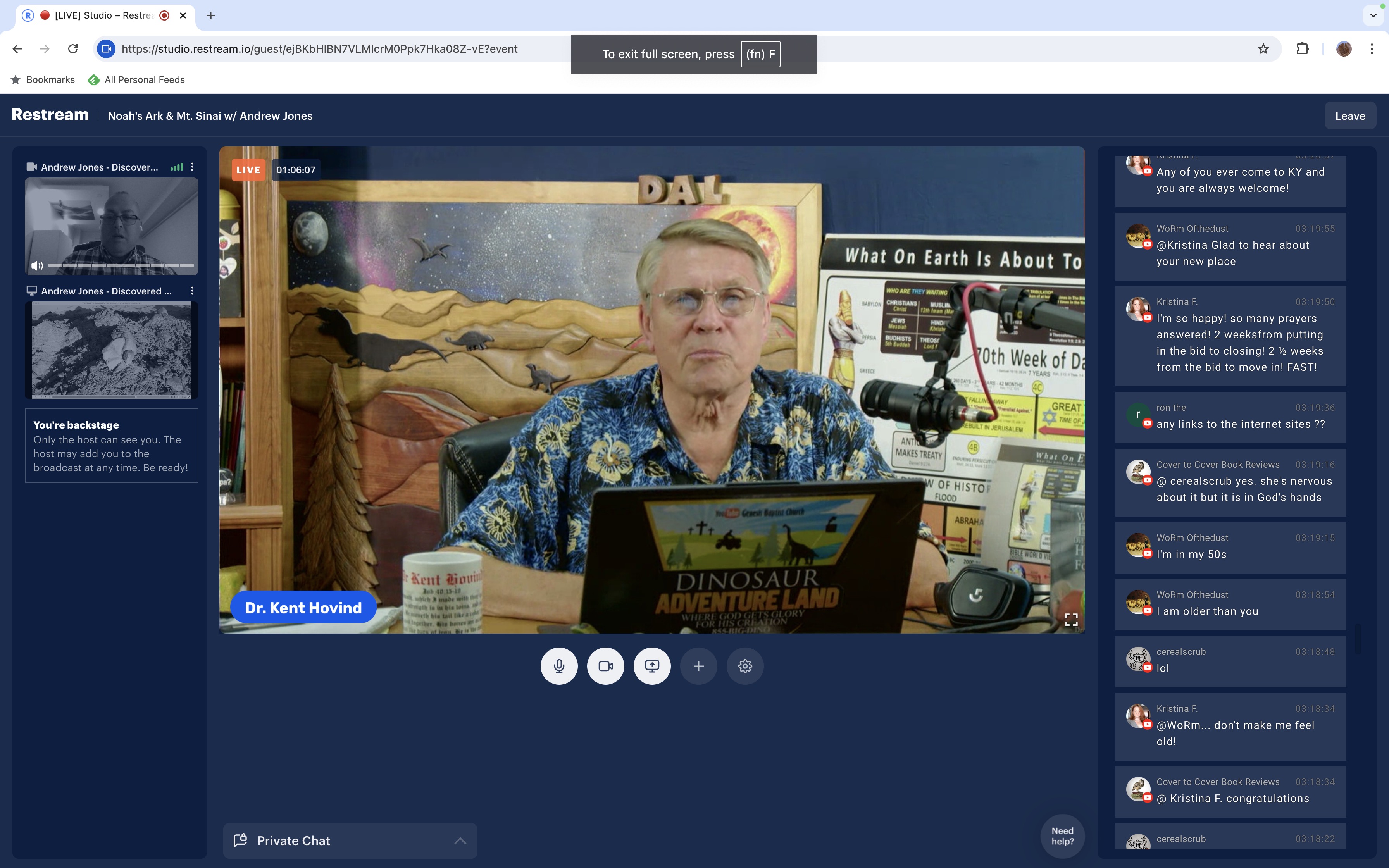Open a new browser tab
Viewport: 1389px width, 868px height.
coord(211,15)
